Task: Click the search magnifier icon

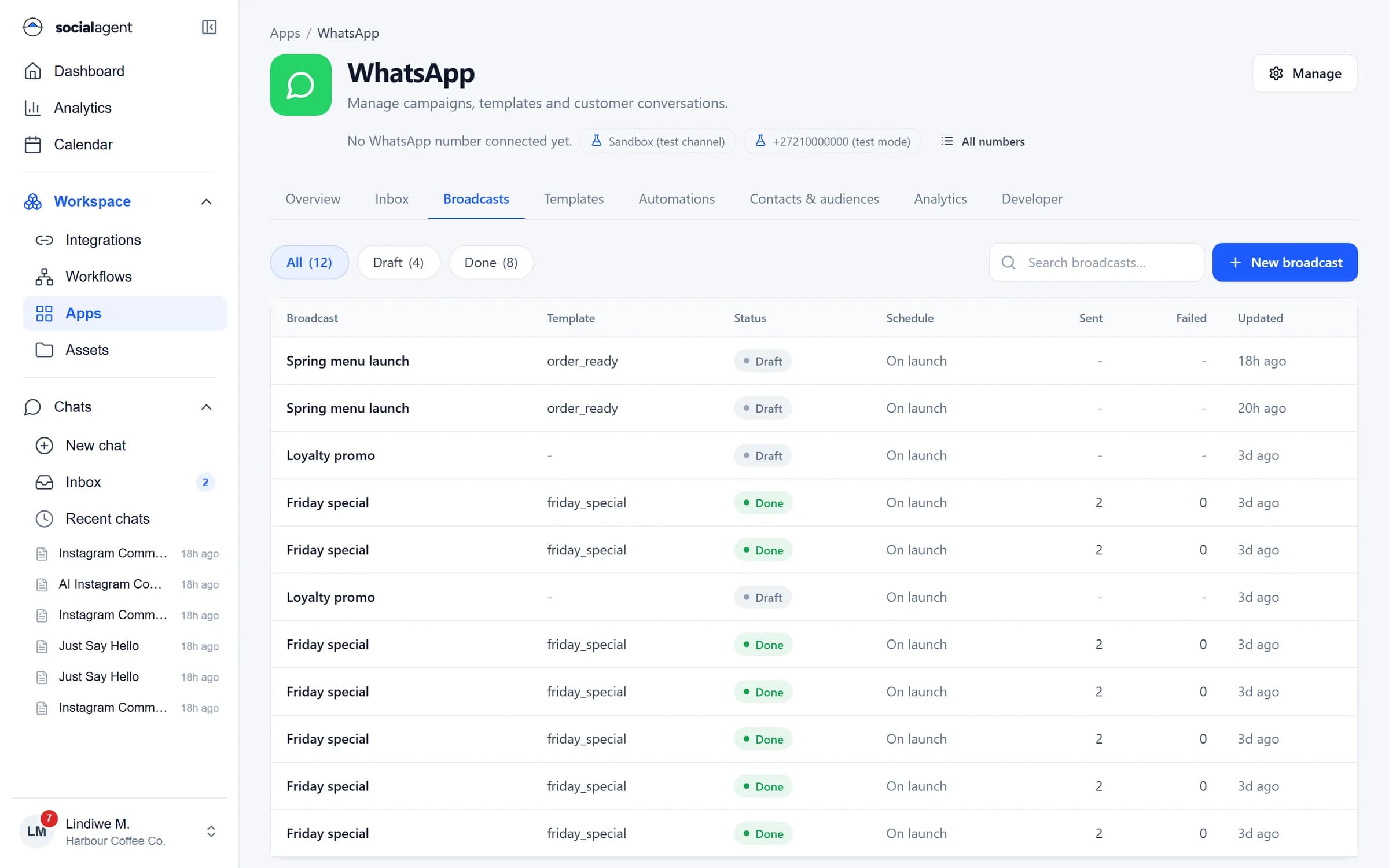Action: 1009,263
